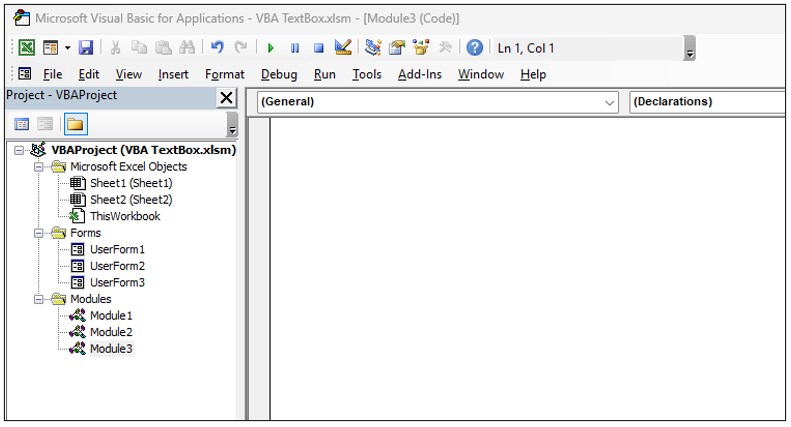Viewport: 791px width, 427px height.
Task: Open the Insert menu
Action: click(173, 75)
